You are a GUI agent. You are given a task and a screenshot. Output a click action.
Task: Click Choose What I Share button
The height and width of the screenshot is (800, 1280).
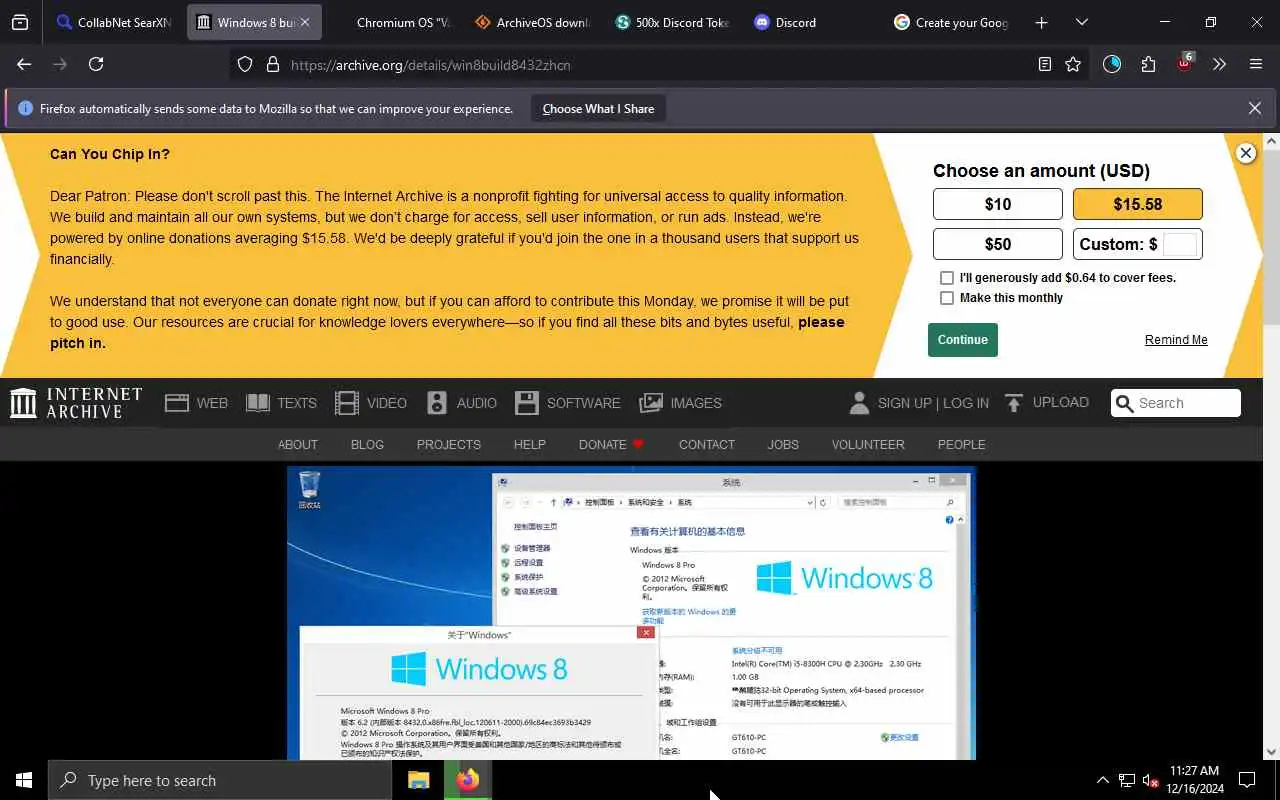(598, 108)
